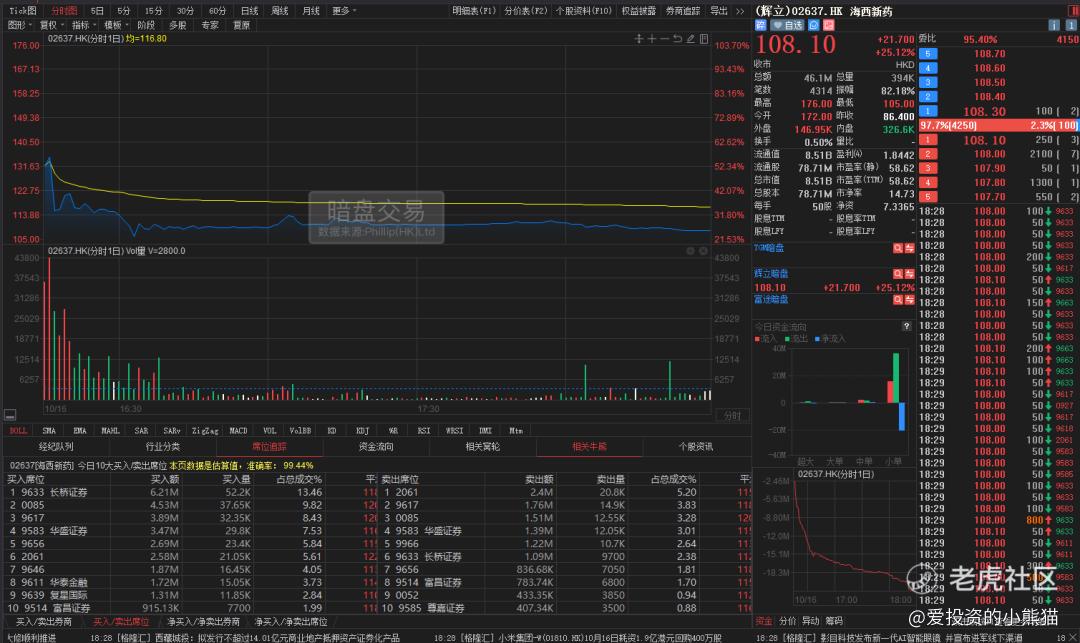Click the 辉立暗盘 link label
The image size is (1080, 643).
(771, 274)
